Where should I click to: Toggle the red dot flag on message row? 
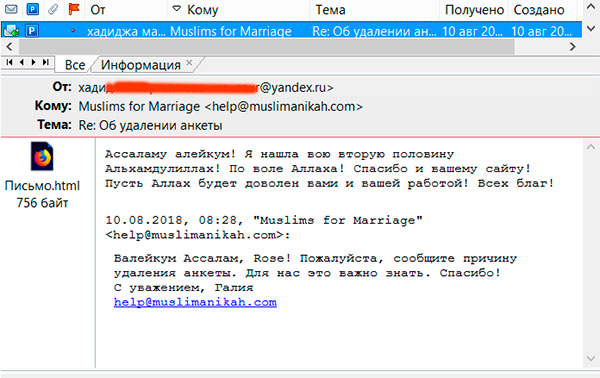click(x=73, y=31)
